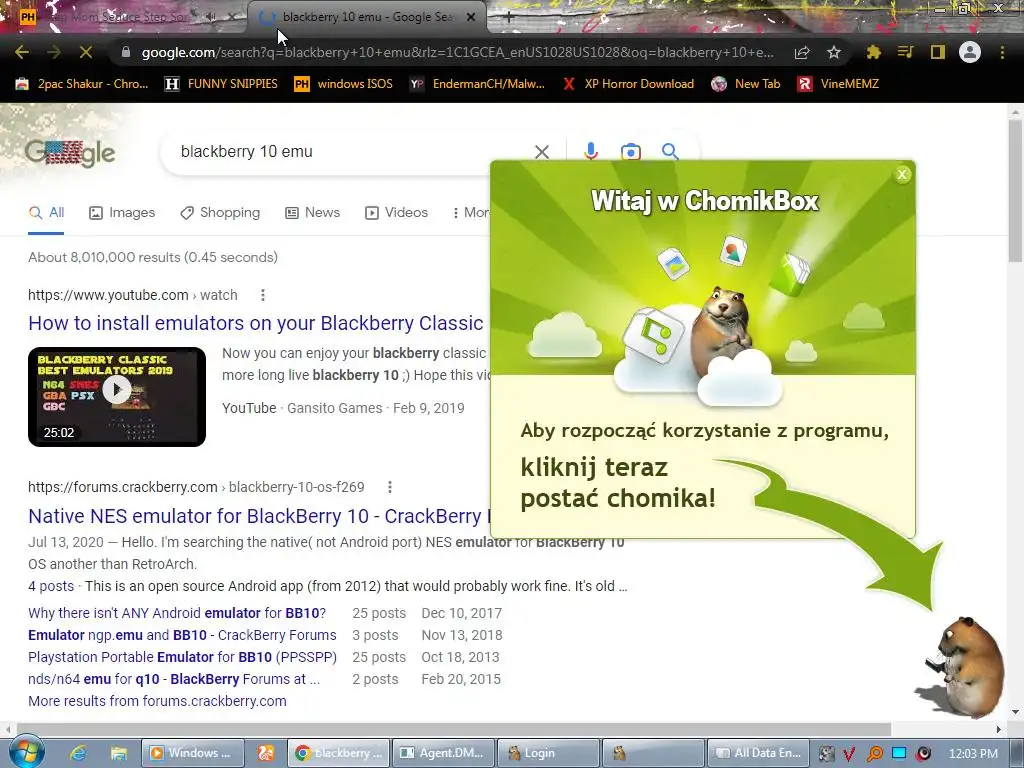Open the media controls icon in toolbar
The width and height of the screenshot is (1024, 768).
(x=905, y=52)
